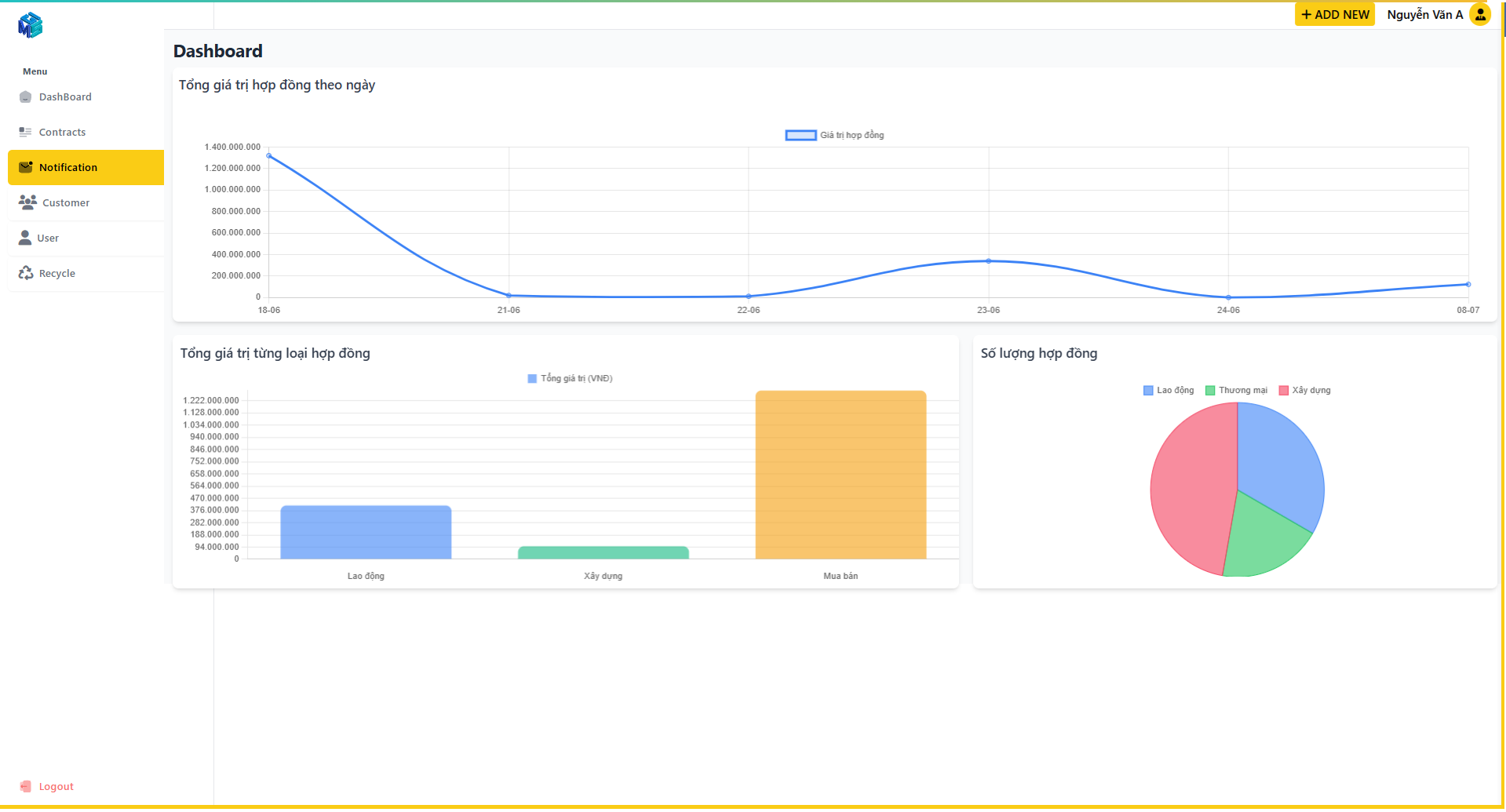Open the Nguyễn Văn A user name

click(x=1424, y=15)
